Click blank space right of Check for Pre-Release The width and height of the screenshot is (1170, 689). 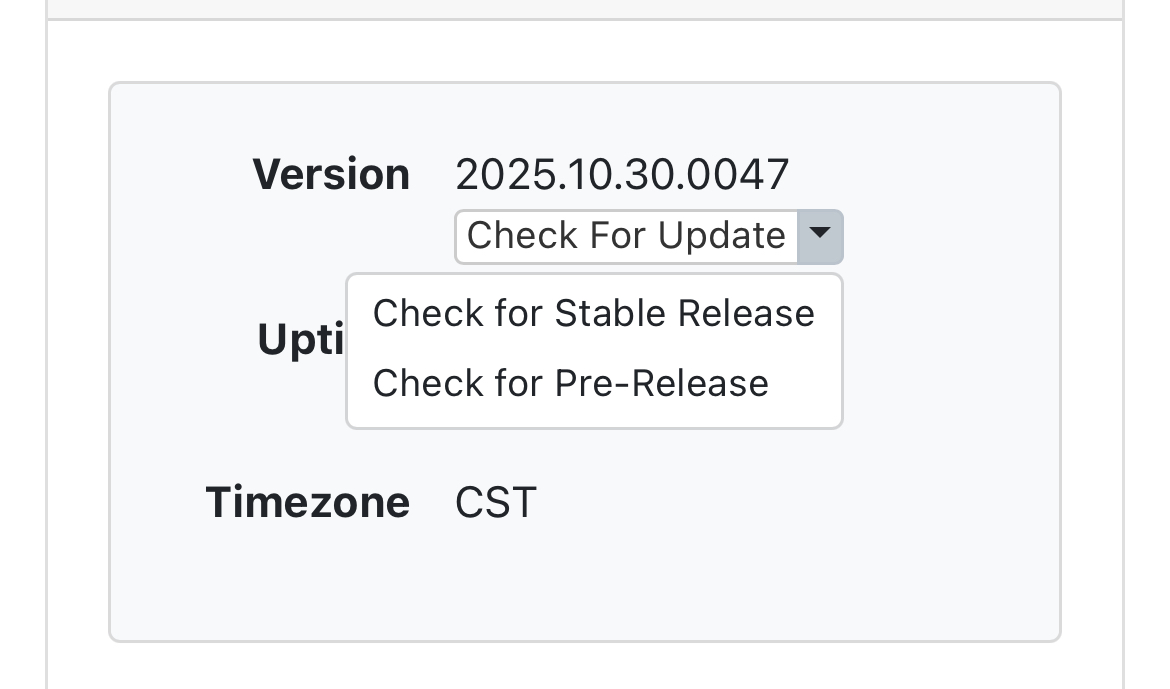(805, 383)
